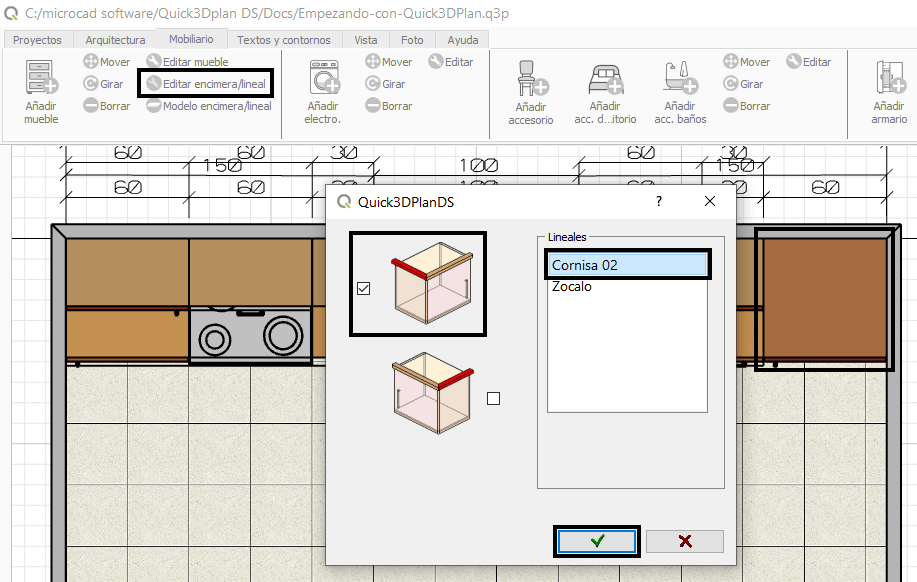Open Editar mueble tool
The image size is (917, 582).
(188, 61)
